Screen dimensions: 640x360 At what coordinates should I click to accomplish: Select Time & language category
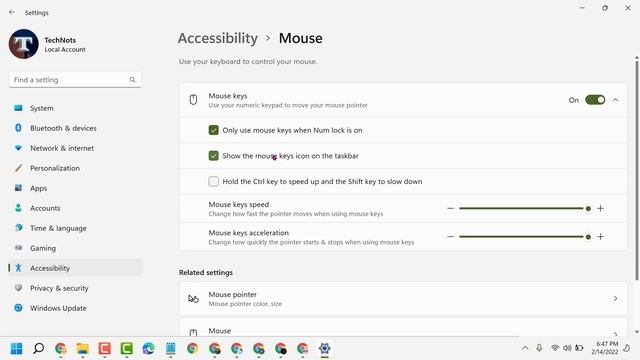pos(75,228)
